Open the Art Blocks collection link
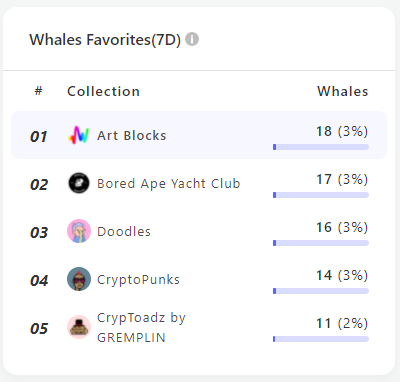Image resolution: width=400 pixels, height=382 pixels. [132, 136]
